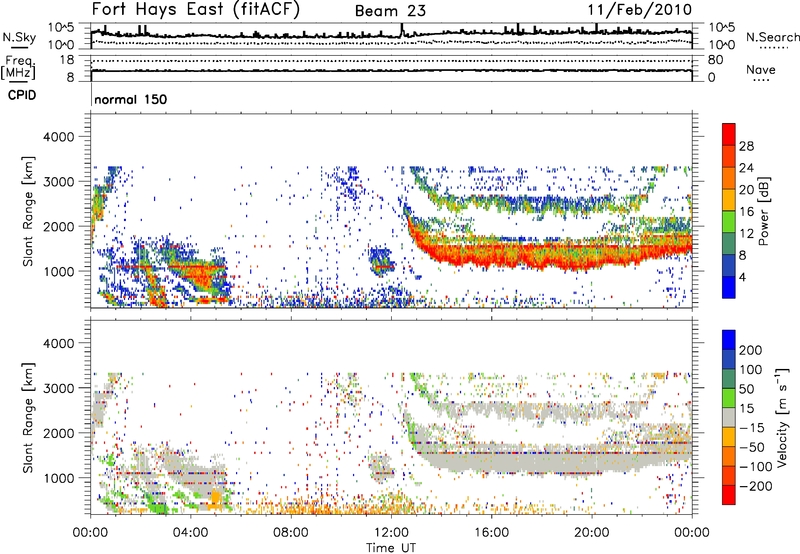This screenshot has width=800, height=554.
Task: Click the '04:00' time tick label
Action: (x=191, y=533)
